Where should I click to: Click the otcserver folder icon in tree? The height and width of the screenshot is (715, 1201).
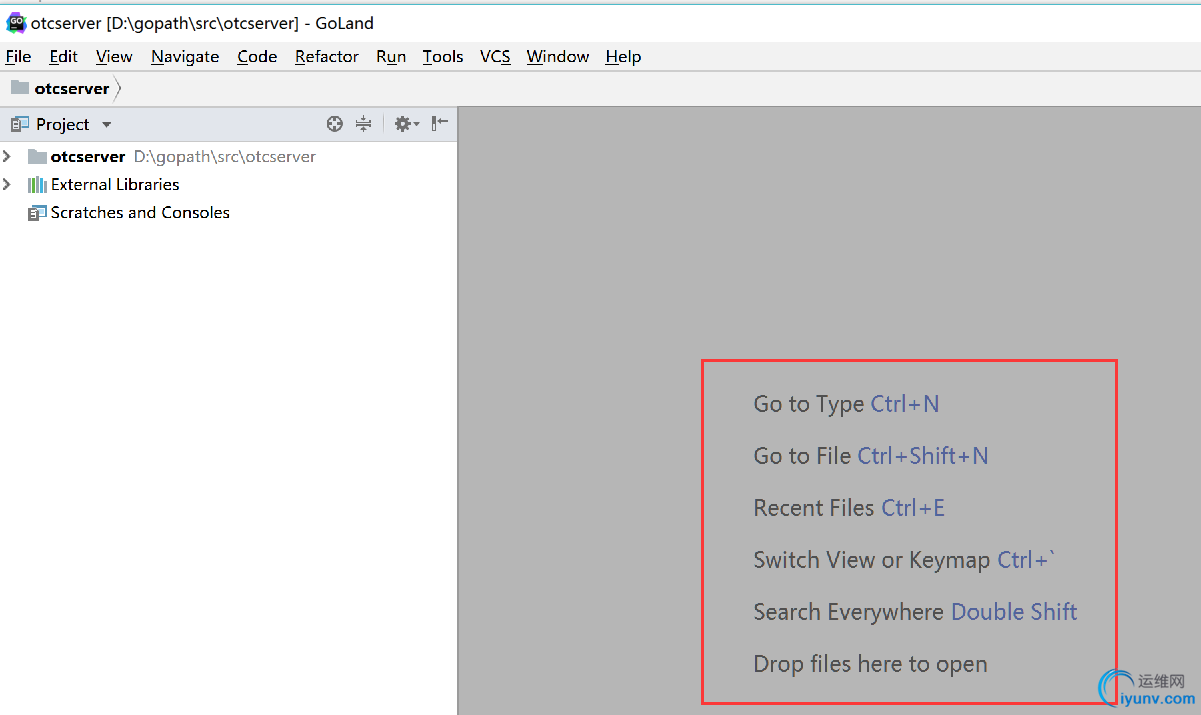(37, 157)
